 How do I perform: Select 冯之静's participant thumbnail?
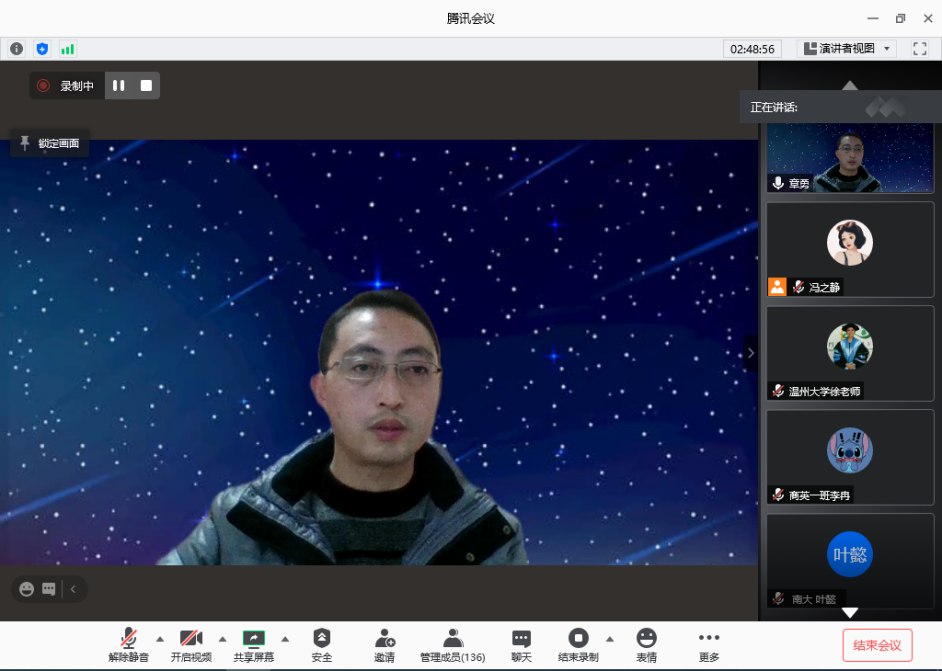pos(850,249)
